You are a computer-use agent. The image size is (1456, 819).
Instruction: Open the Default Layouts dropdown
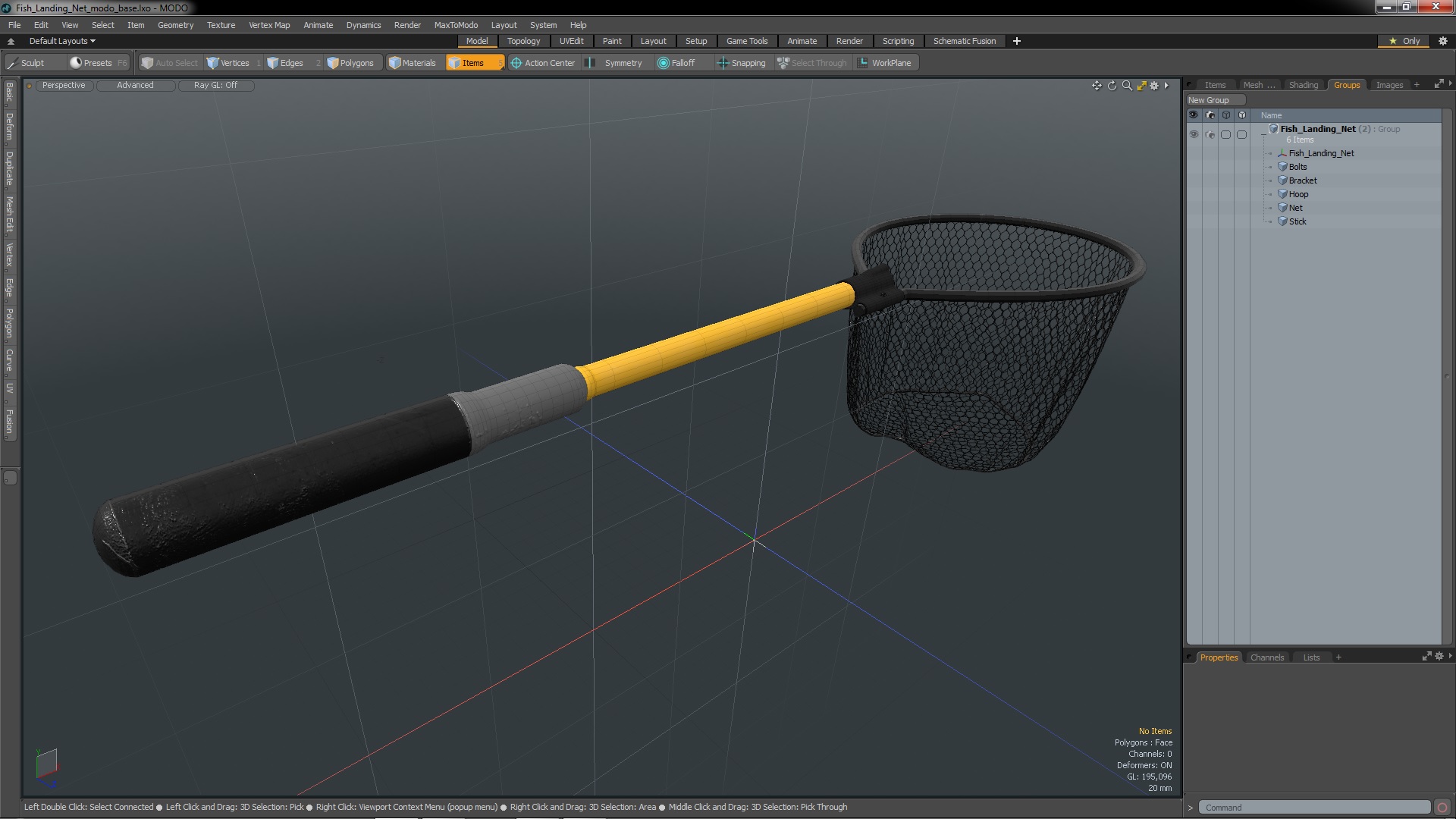click(x=62, y=41)
